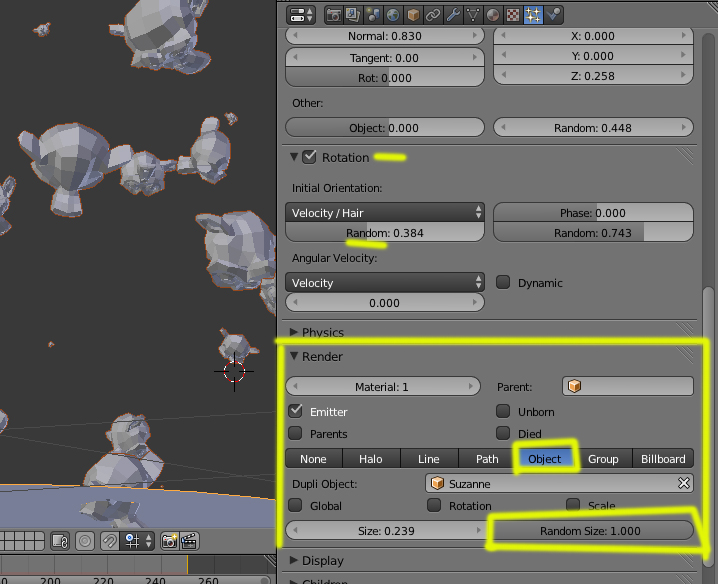Toggle the Global checkbox
718x584 pixels.
(296, 506)
